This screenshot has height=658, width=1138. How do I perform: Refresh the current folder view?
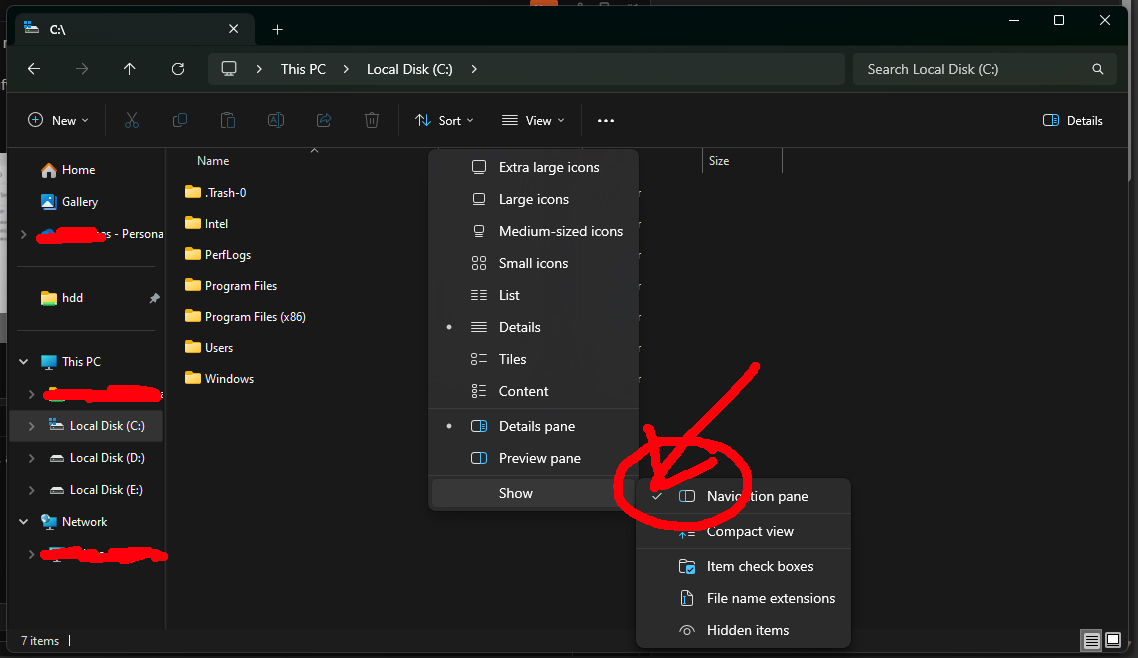pyautogui.click(x=178, y=69)
